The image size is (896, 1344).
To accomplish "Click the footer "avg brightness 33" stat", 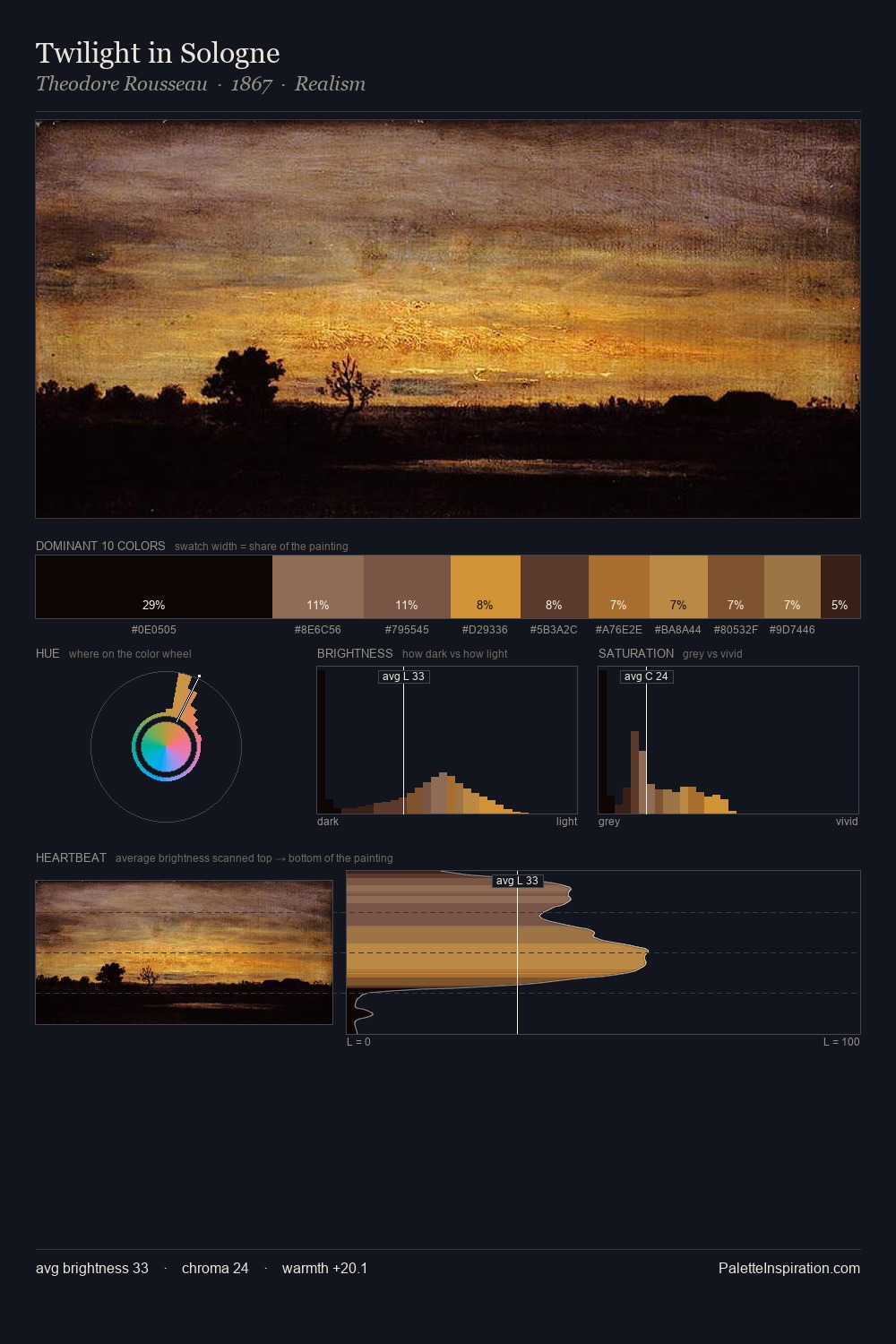I will click(92, 1268).
